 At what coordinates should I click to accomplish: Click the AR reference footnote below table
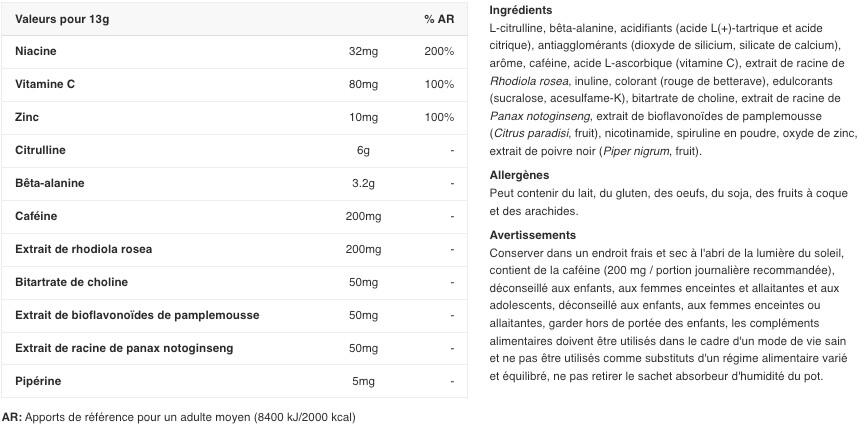coord(178,417)
